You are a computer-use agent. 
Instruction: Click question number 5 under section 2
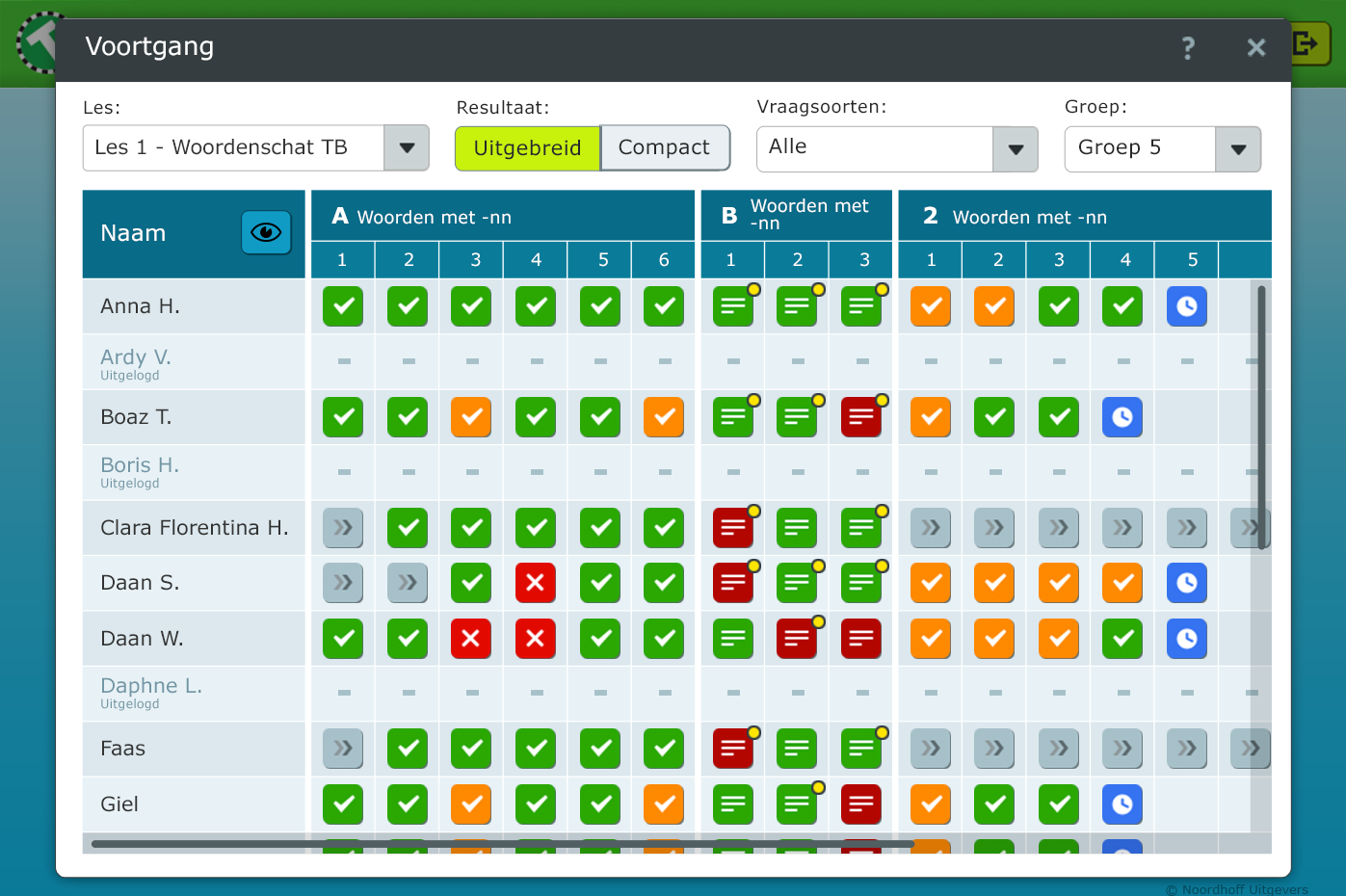point(1187,260)
